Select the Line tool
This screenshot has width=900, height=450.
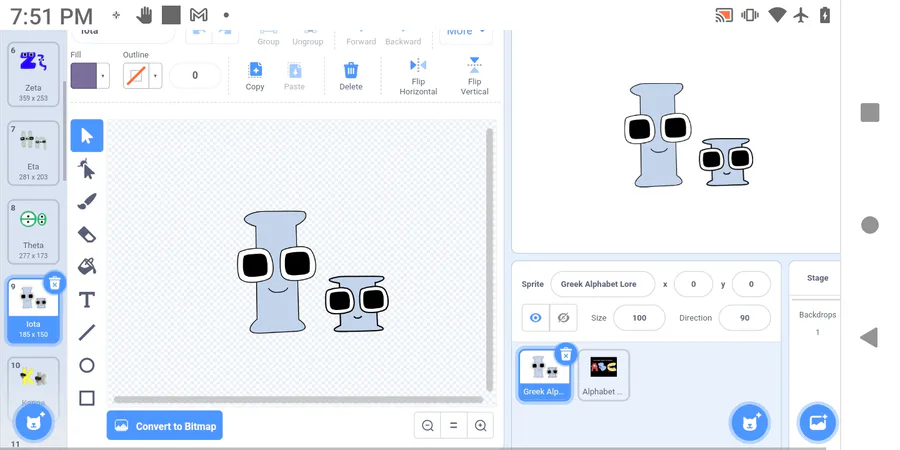87,332
